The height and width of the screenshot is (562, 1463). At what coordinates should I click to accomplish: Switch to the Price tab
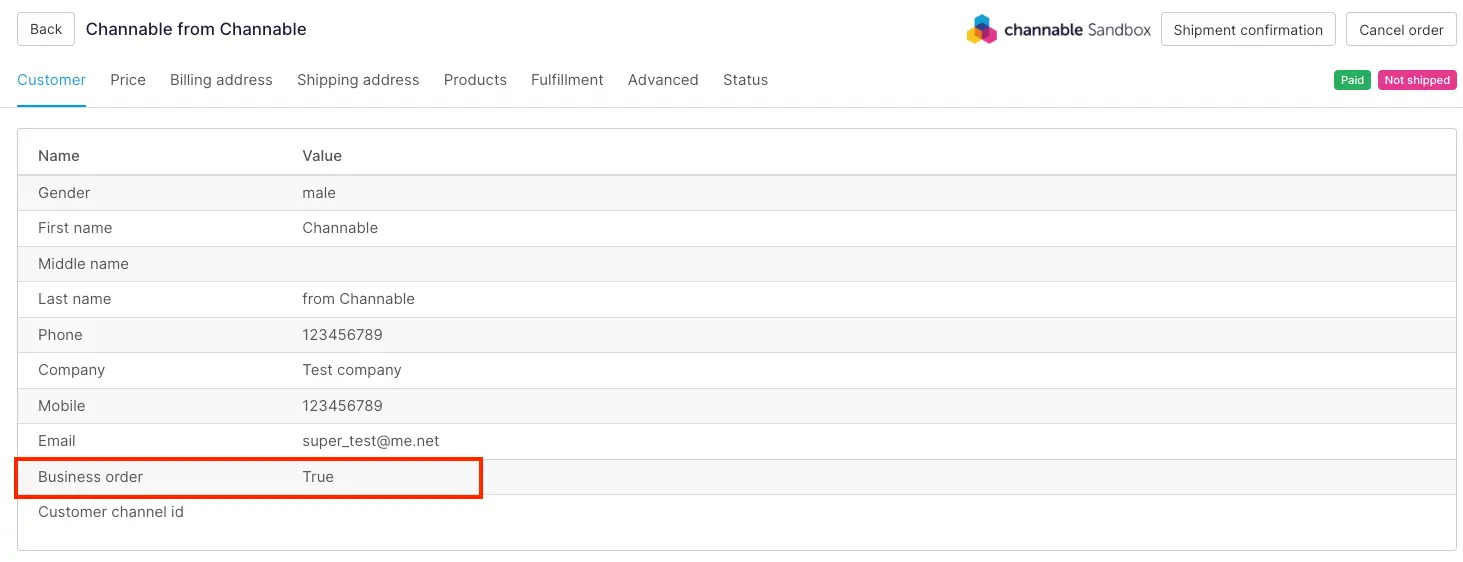tap(128, 80)
